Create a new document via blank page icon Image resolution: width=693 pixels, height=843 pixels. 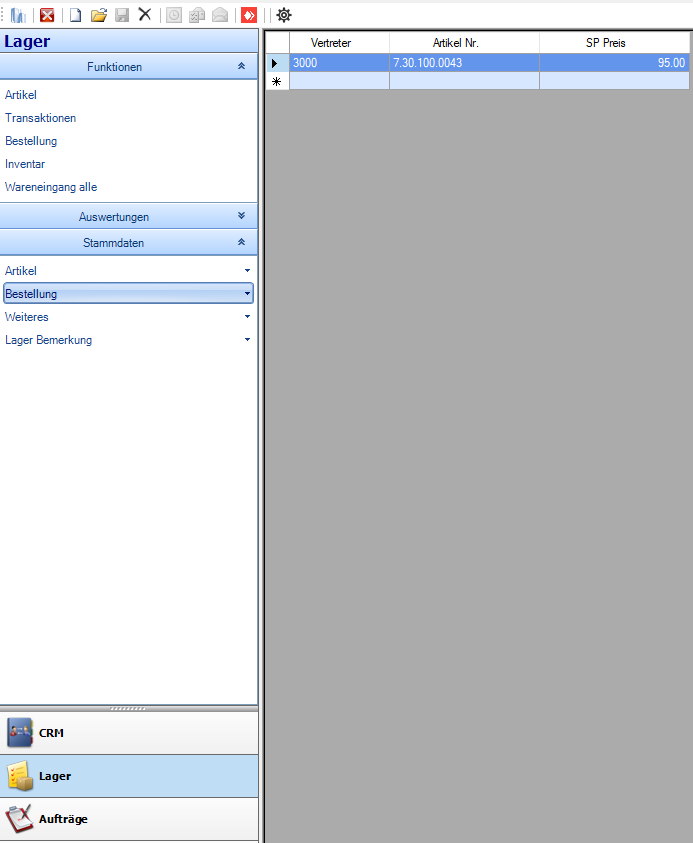[75, 15]
